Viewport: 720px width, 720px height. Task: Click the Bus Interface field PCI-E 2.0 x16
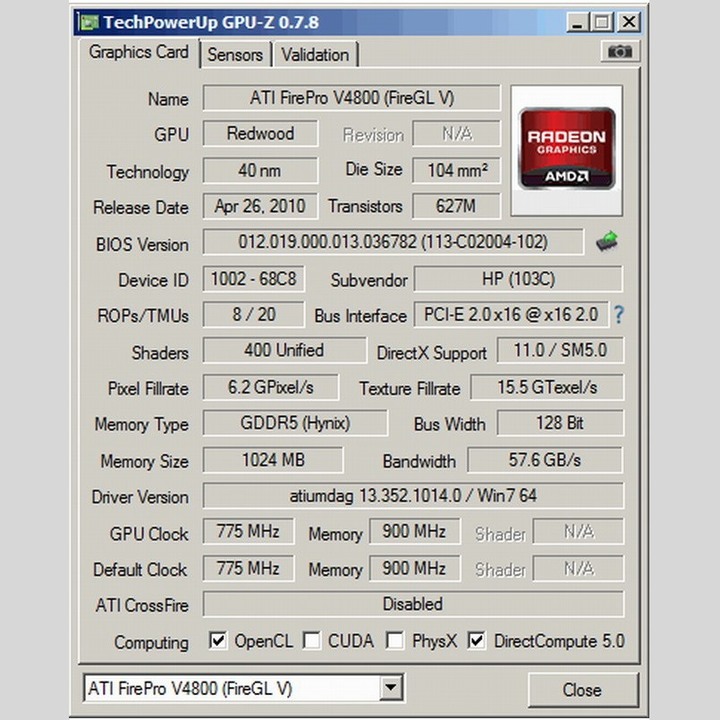[x=511, y=315]
